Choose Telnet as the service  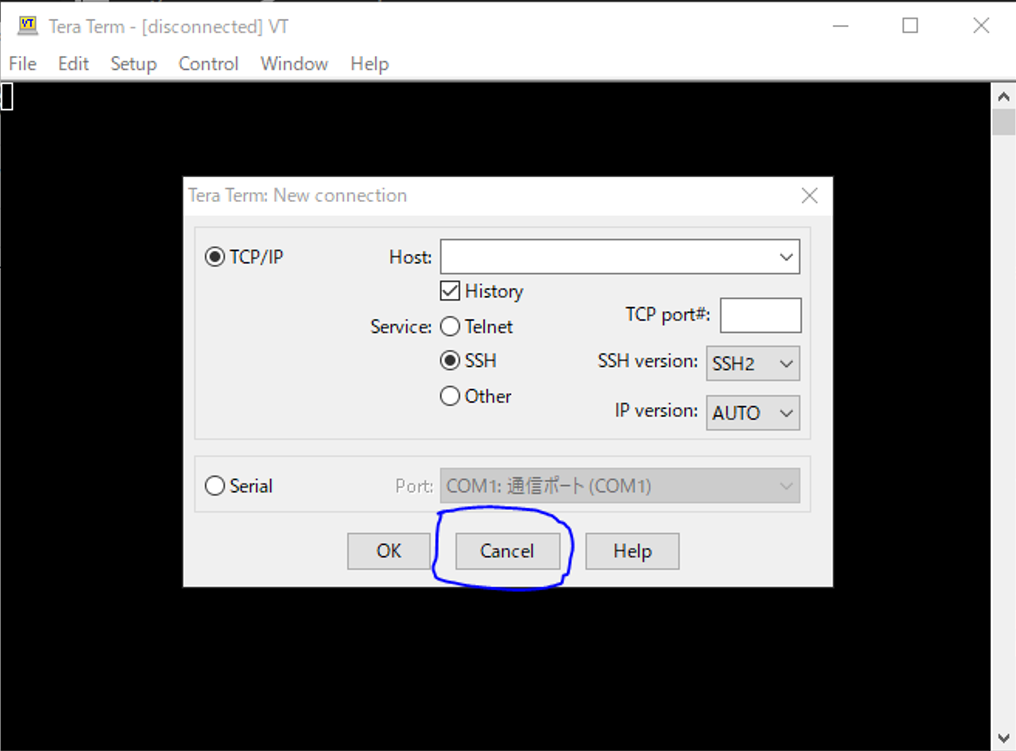coord(450,326)
